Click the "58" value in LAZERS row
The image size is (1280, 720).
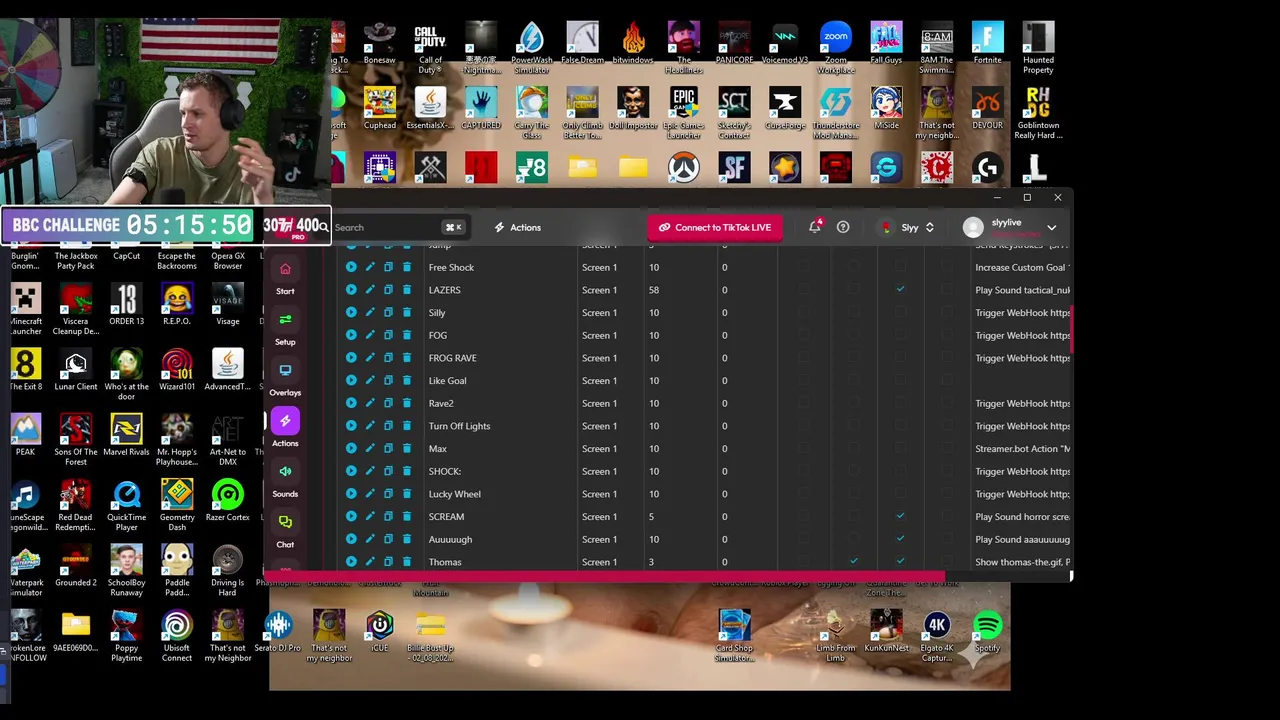[653, 290]
